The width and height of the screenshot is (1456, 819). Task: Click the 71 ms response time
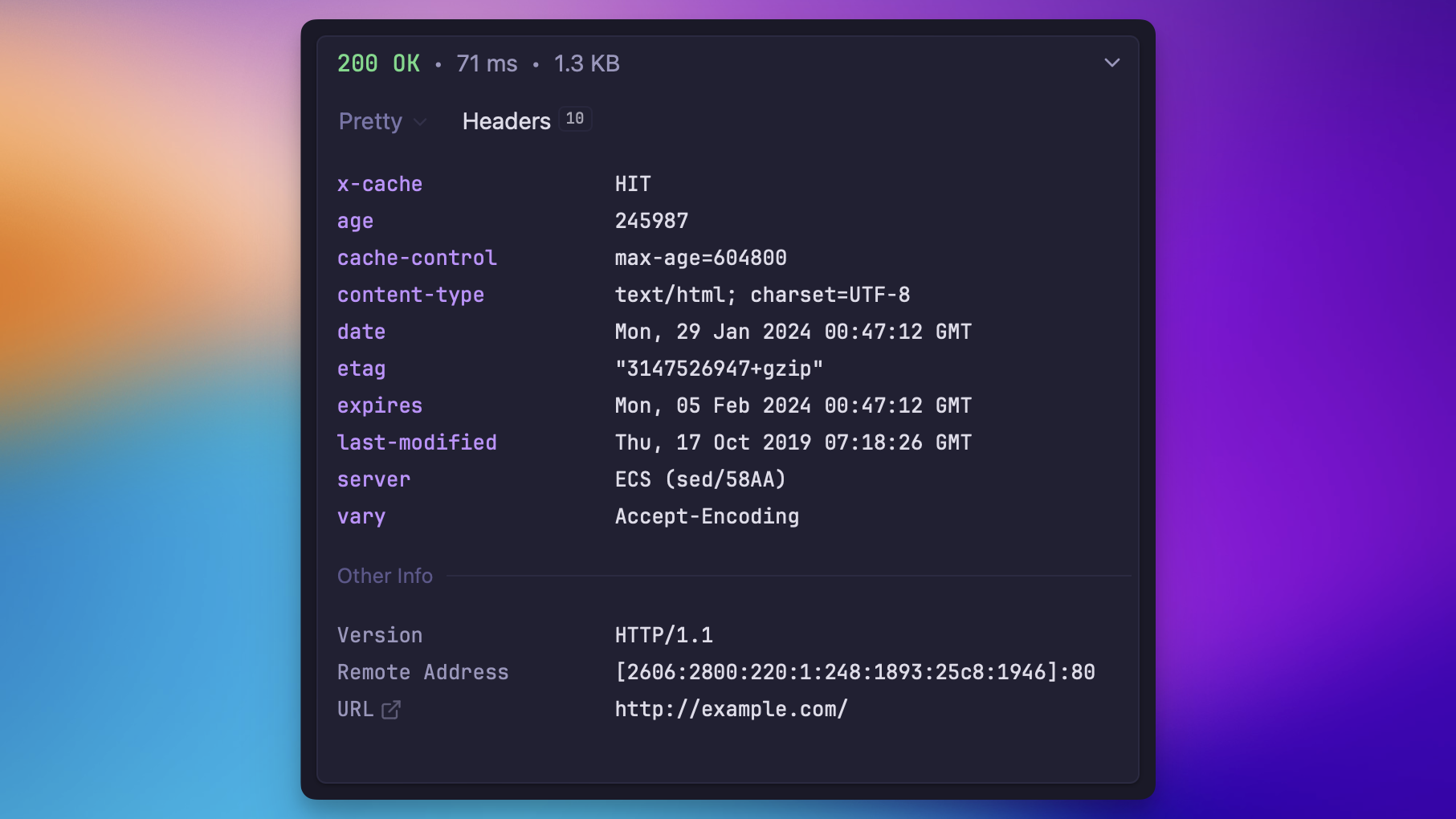pos(487,63)
